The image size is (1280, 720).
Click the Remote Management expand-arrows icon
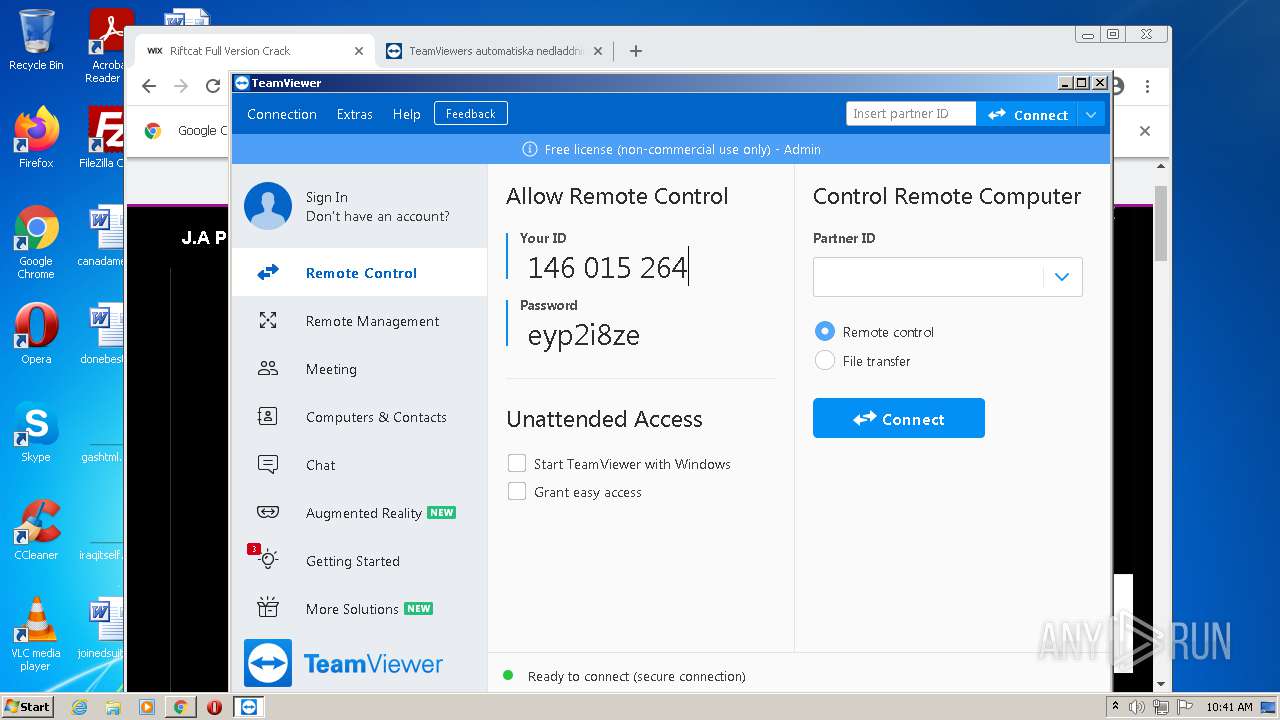(x=268, y=321)
